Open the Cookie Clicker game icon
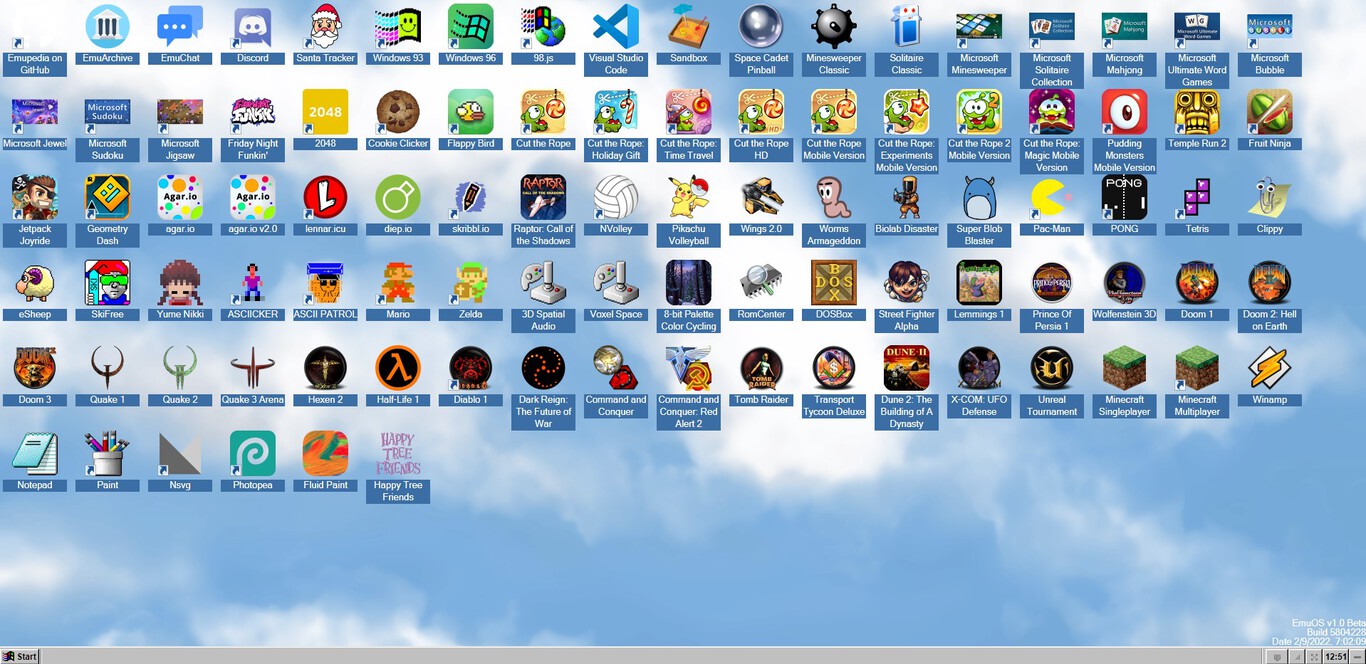This screenshot has height=664, width=1366. 398,112
